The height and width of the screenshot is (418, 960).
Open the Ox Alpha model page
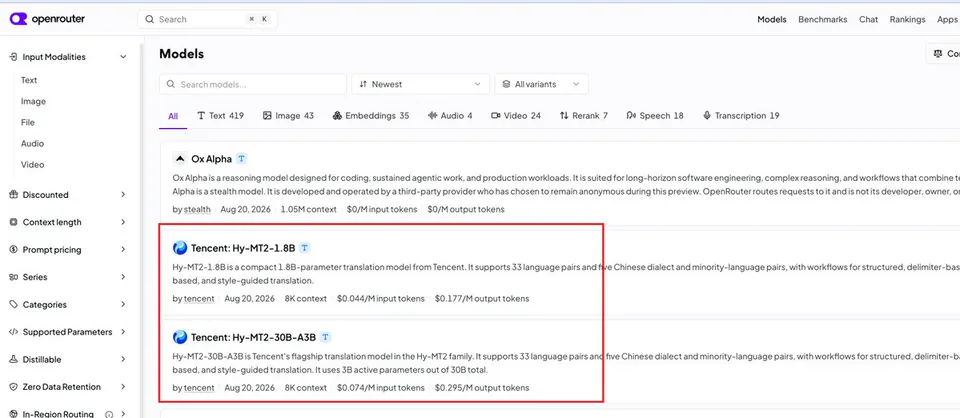click(x=211, y=159)
